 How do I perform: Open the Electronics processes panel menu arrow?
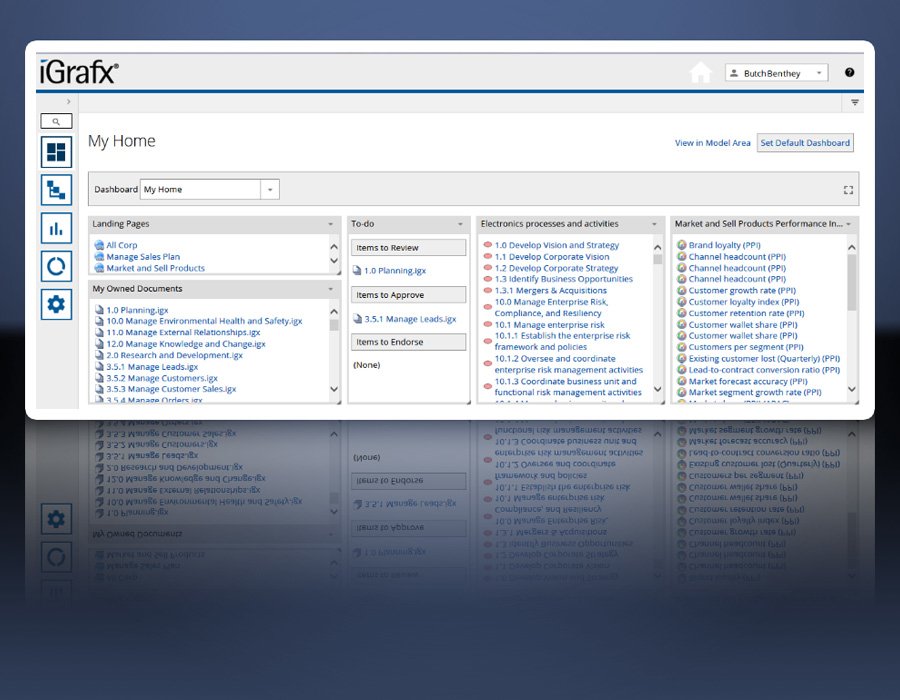[654, 224]
